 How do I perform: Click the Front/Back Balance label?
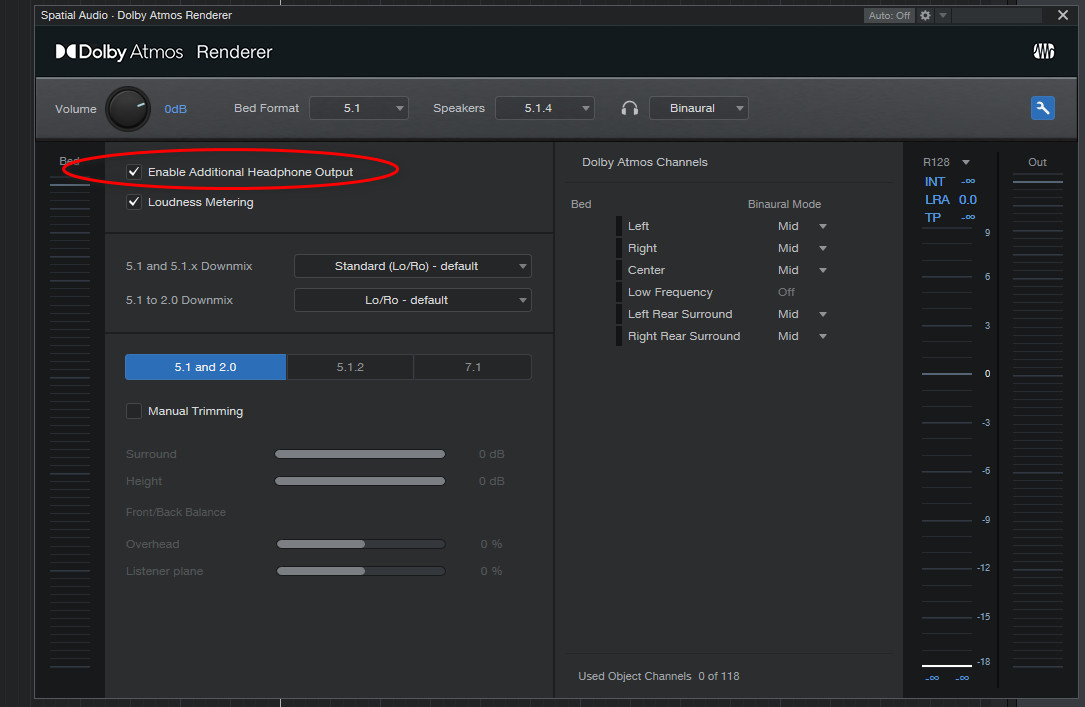176,512
